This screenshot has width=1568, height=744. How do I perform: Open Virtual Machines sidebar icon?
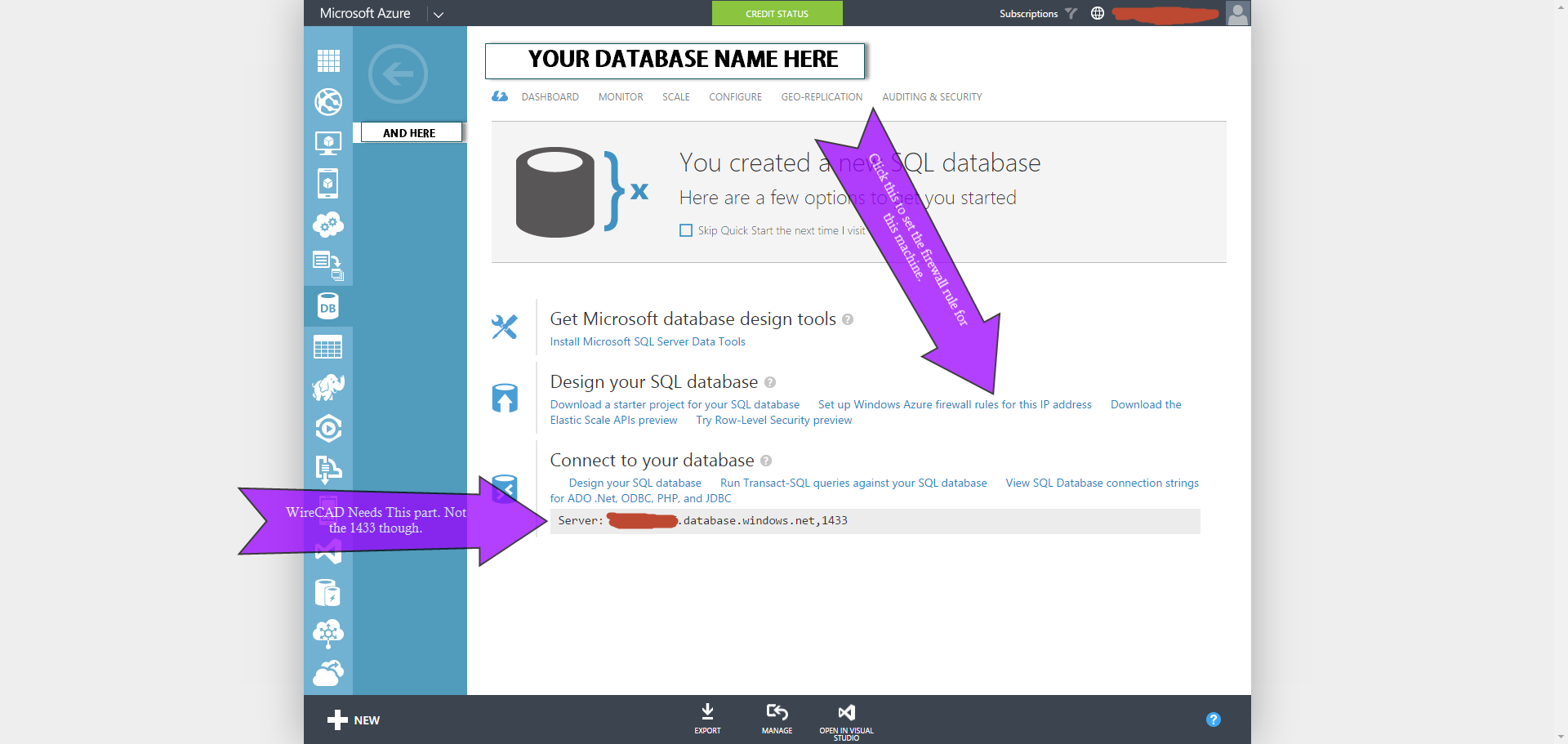[x=328, y=143]
